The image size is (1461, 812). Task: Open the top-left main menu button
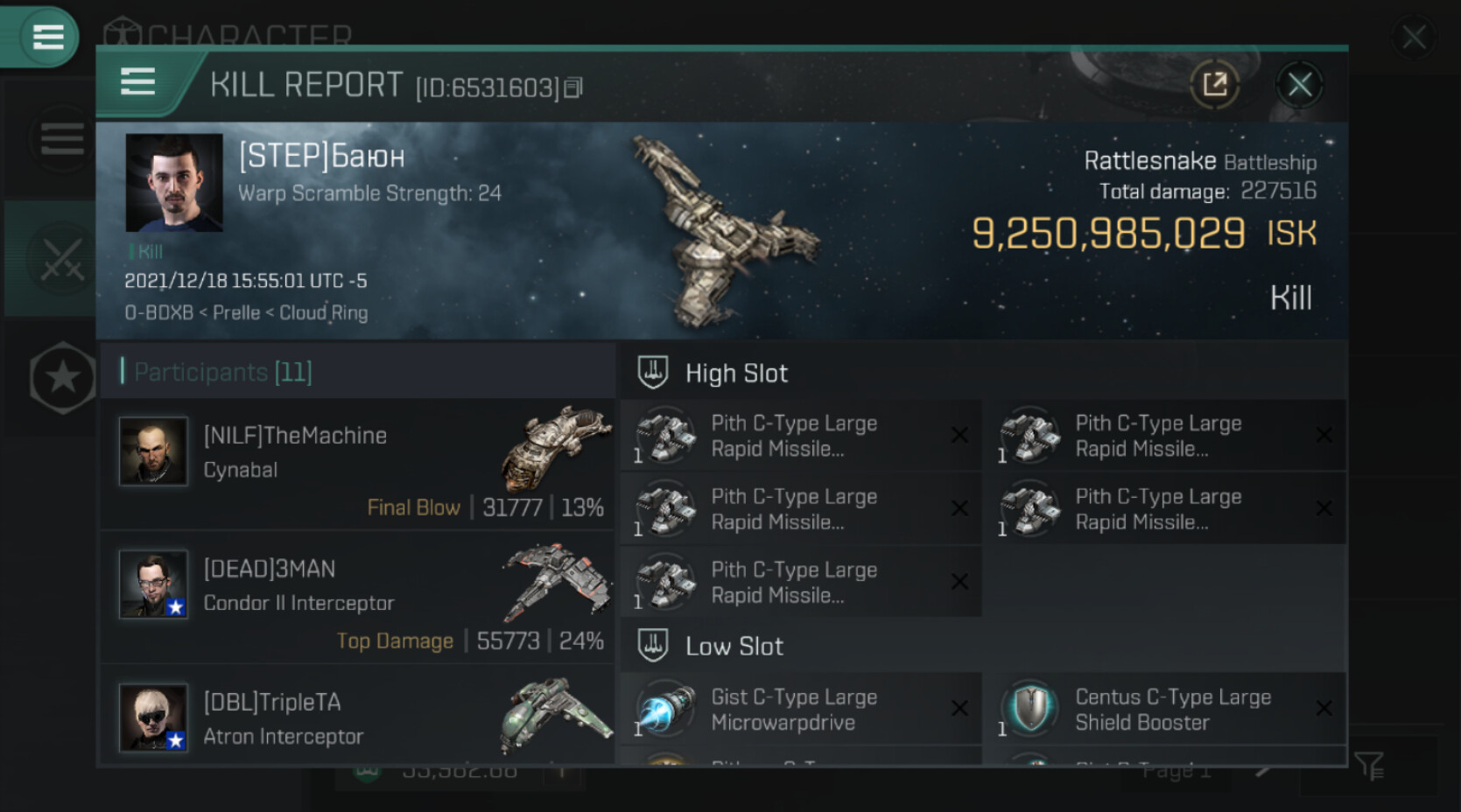click(47, 37)
